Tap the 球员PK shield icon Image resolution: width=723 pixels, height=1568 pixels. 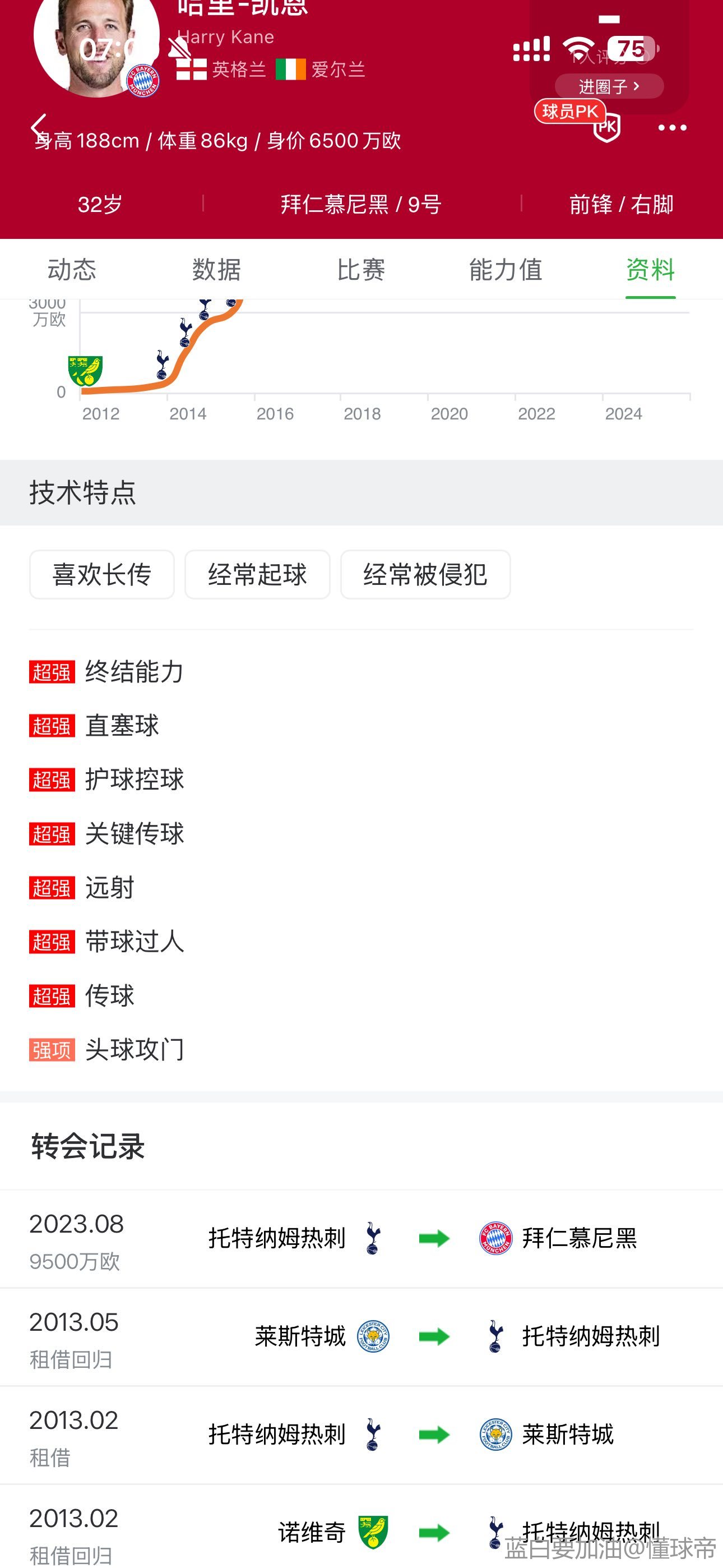click(x=606, y=127)
